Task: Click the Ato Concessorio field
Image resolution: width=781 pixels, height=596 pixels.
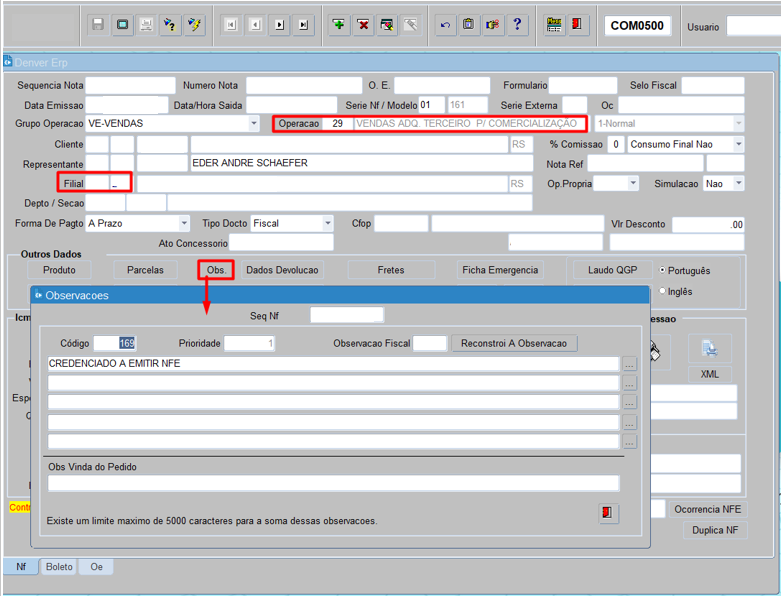Action: [x=281, y=243]
